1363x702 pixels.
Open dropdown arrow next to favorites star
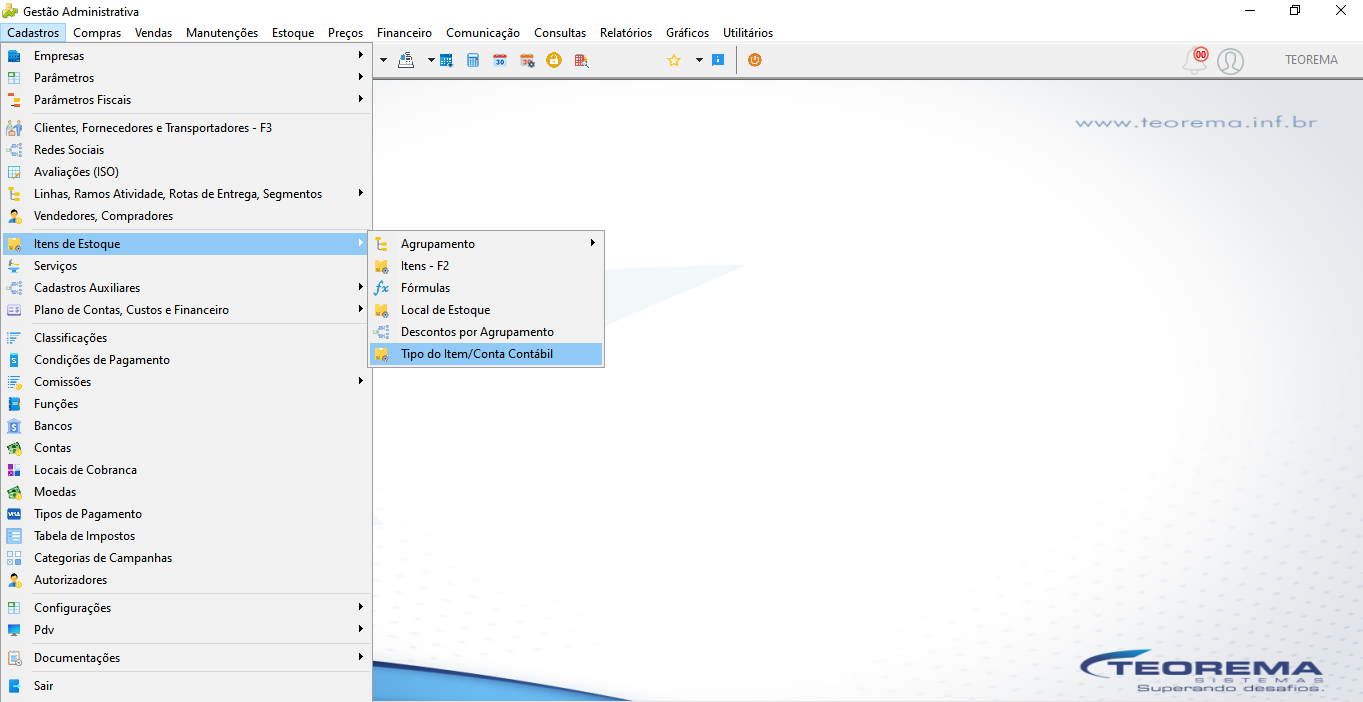click(x=699, y=60)
